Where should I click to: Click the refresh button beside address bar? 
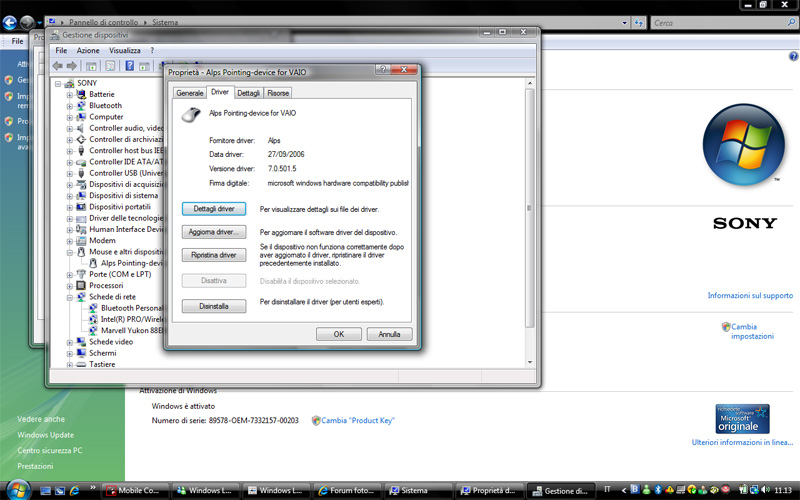pos(639,22)
